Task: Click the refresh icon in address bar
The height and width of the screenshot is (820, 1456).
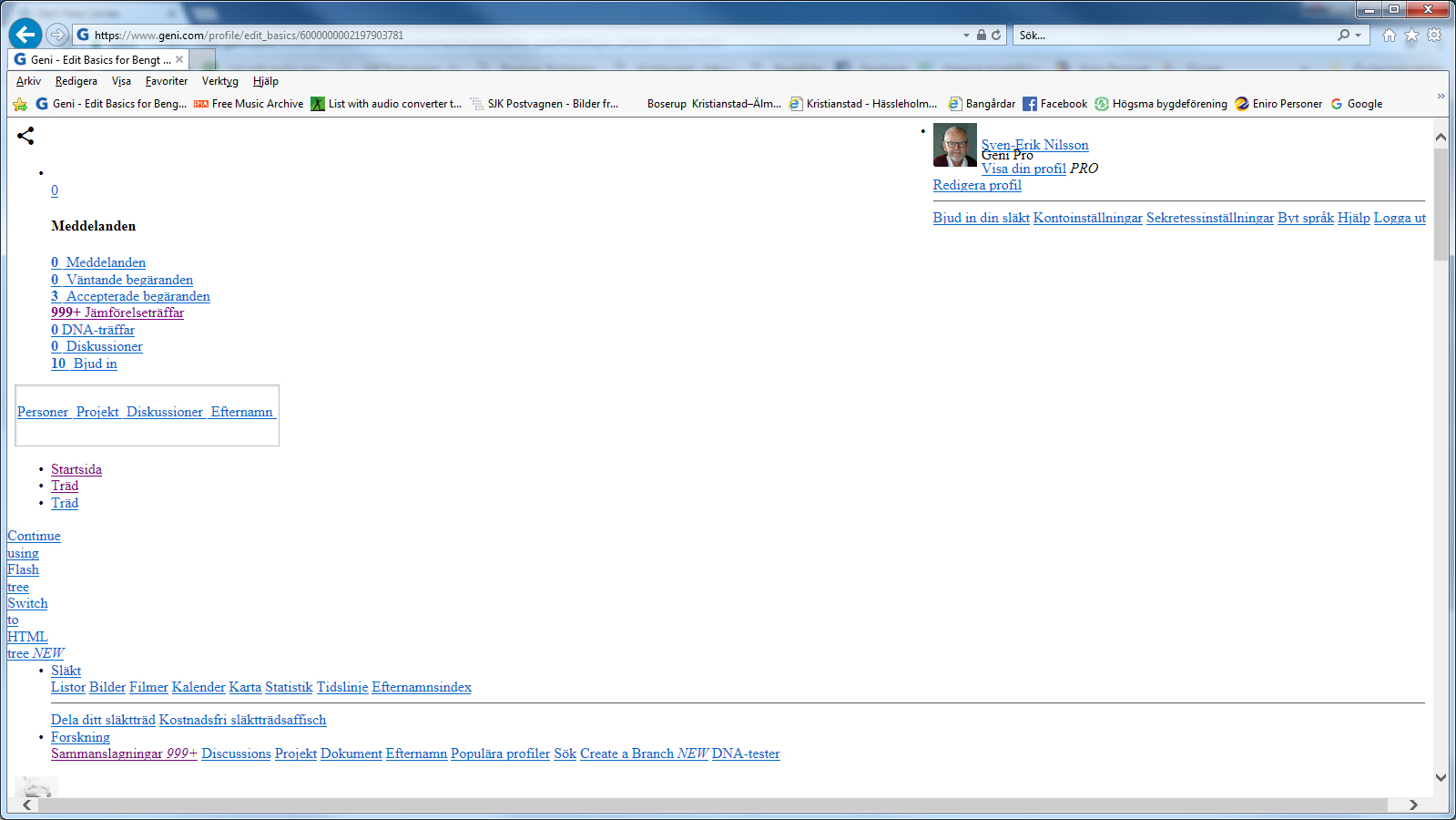Action: 996,36
